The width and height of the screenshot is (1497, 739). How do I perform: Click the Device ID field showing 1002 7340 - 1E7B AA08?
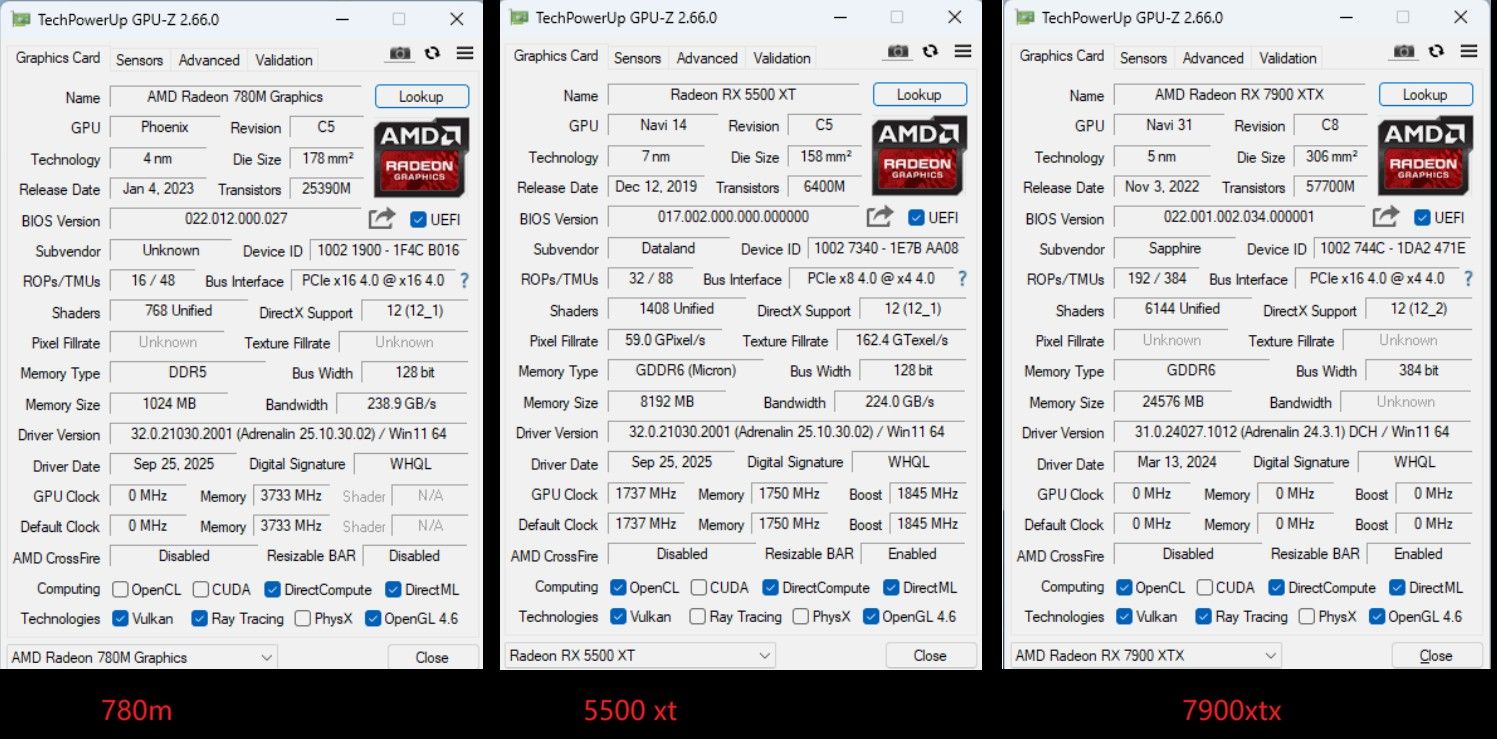pos(886,248)
